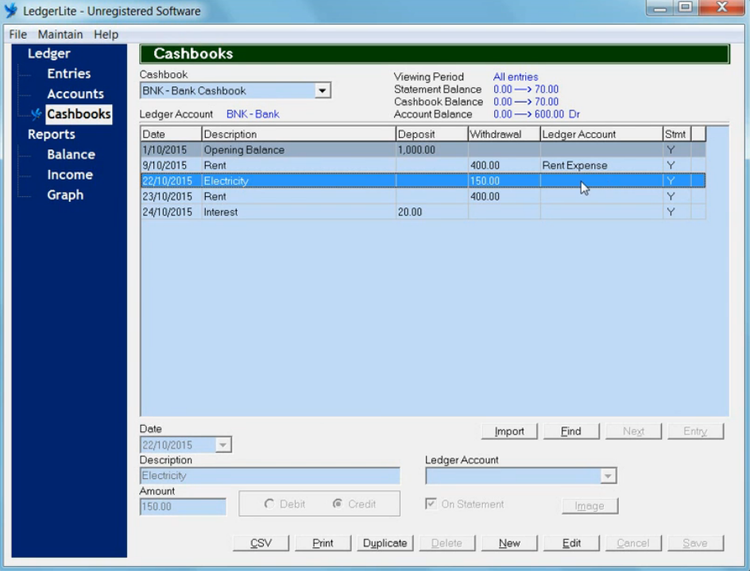750x571 pixels.
Task: Toggle the On Statement checkbox
Action: 431,505
